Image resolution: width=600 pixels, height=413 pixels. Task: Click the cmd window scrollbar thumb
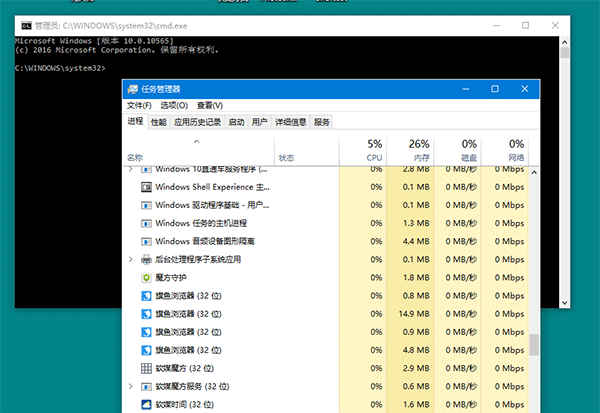tap(564, 53)
